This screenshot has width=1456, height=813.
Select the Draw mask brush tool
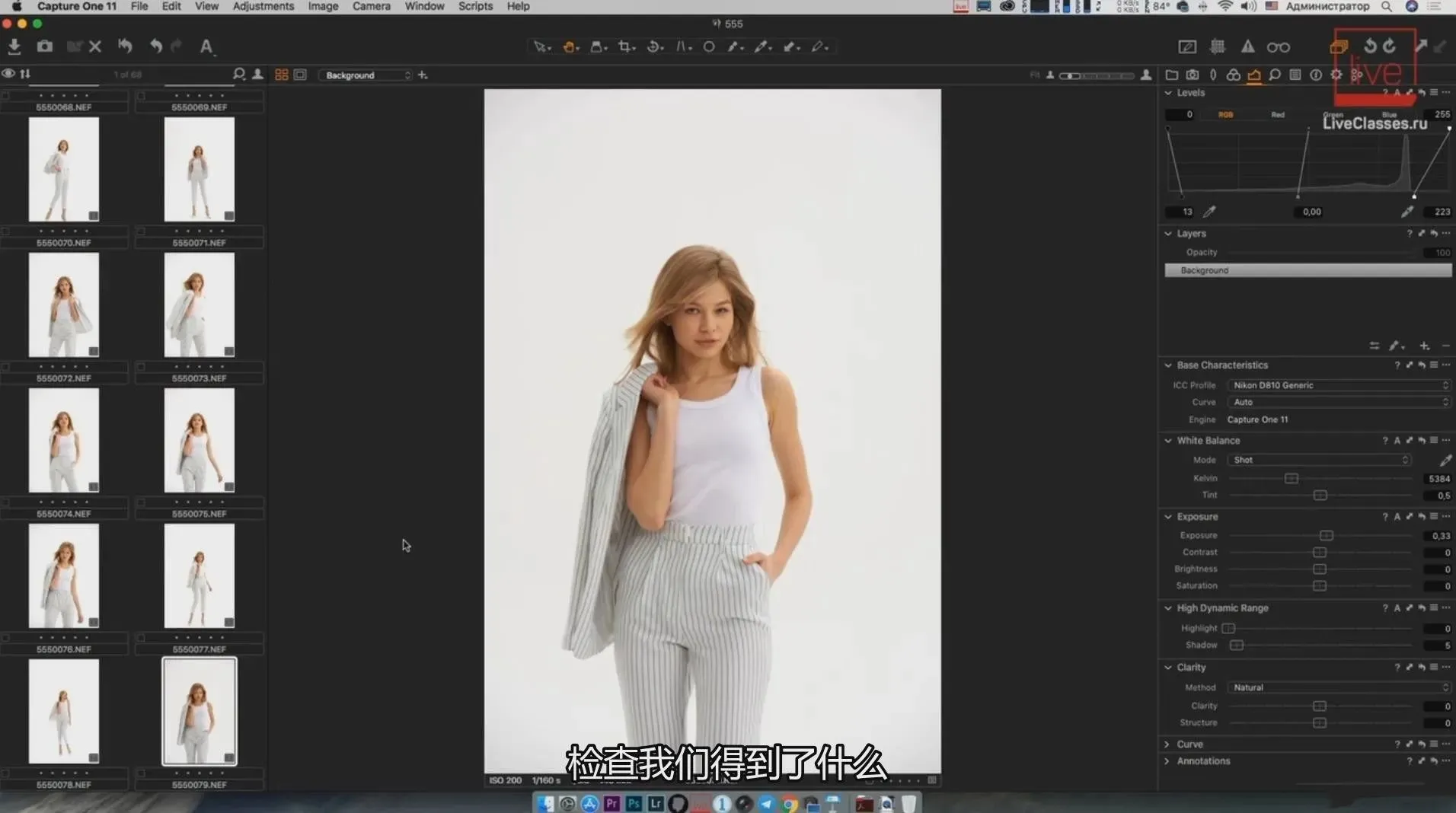[x=735, y=46]
